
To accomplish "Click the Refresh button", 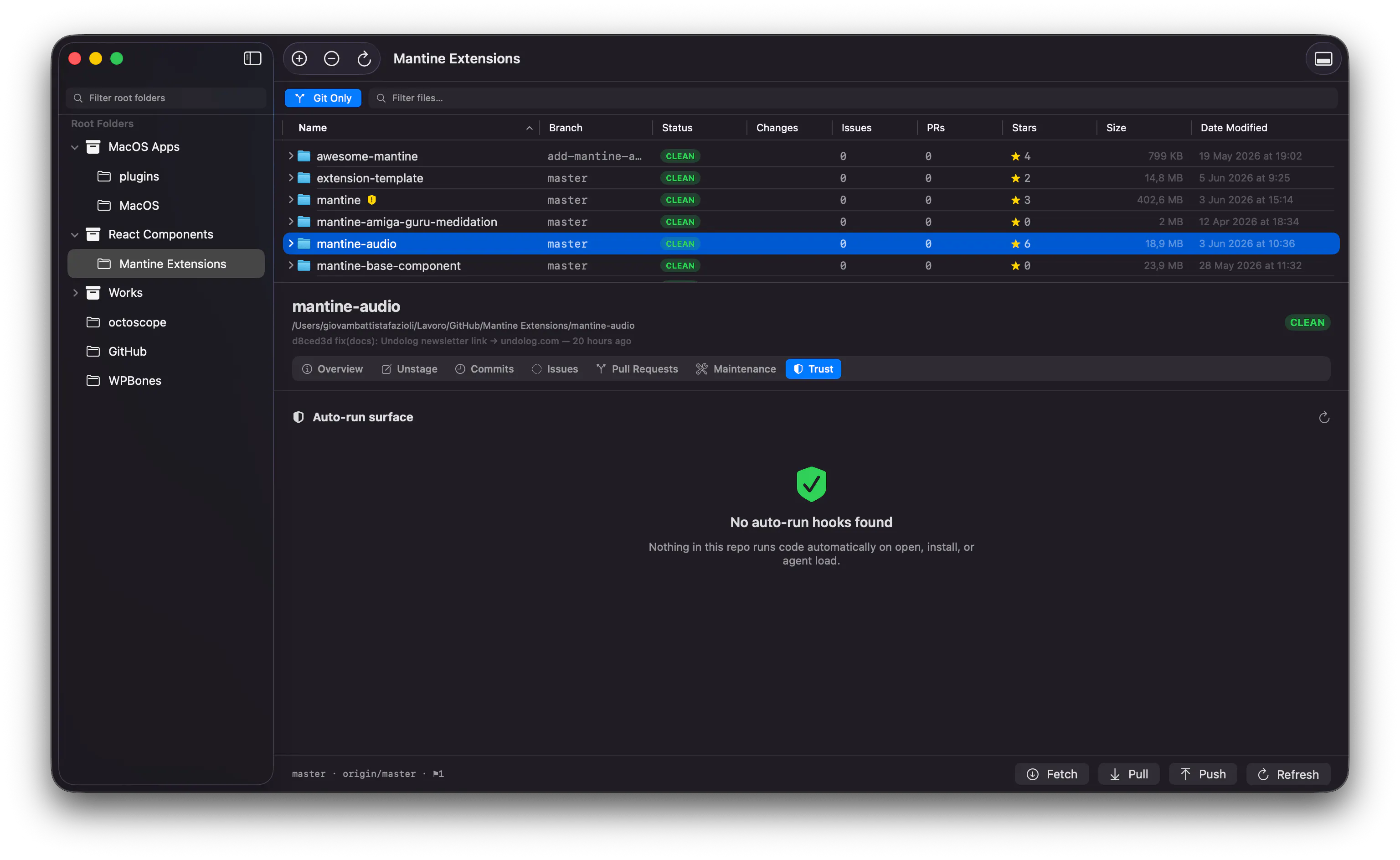I will (1288, 774).
